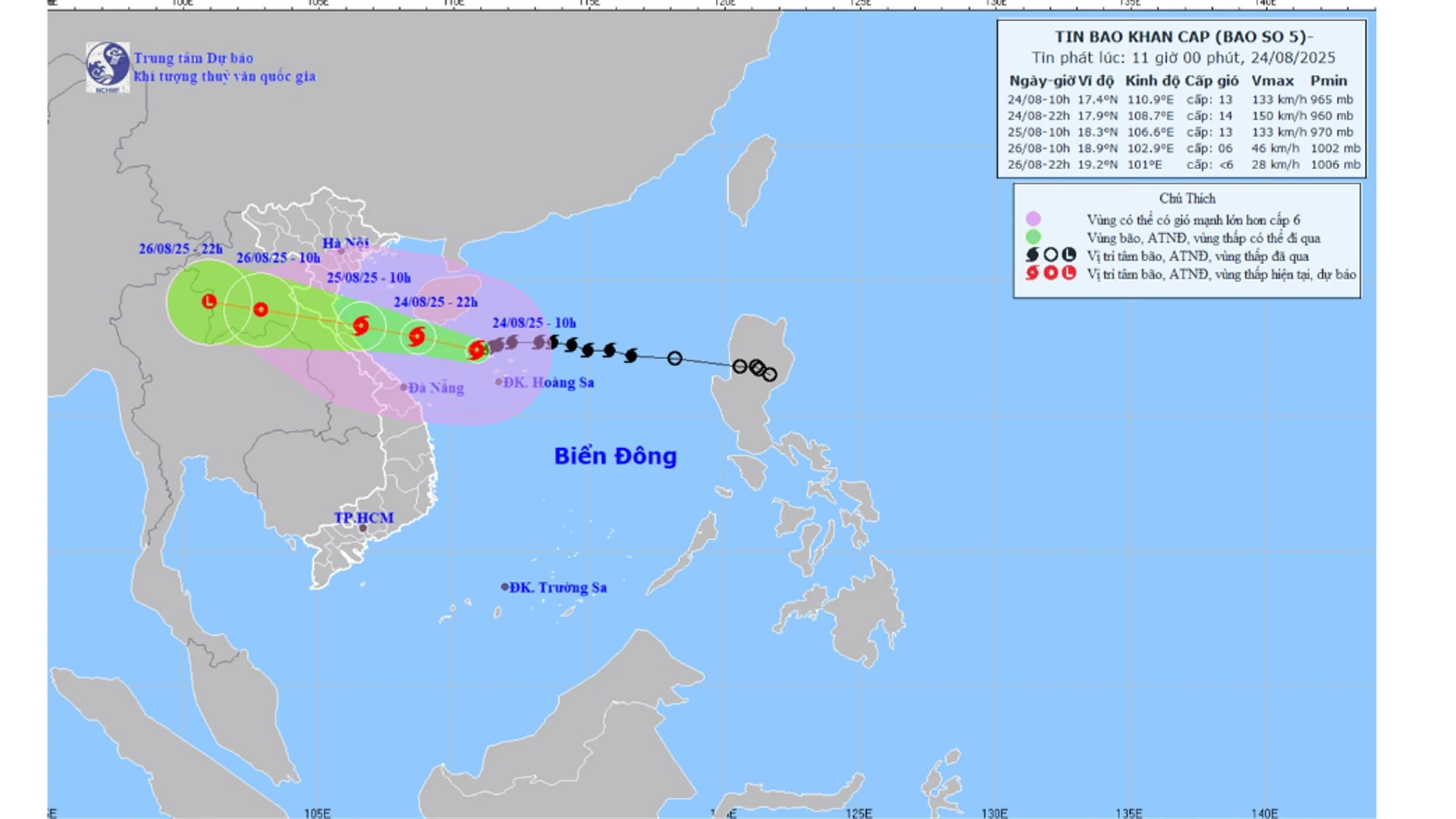Viewport: 1456px width, 819px height.
Task: Click the red storm symbol in the legend
Action: point(1032,273)
